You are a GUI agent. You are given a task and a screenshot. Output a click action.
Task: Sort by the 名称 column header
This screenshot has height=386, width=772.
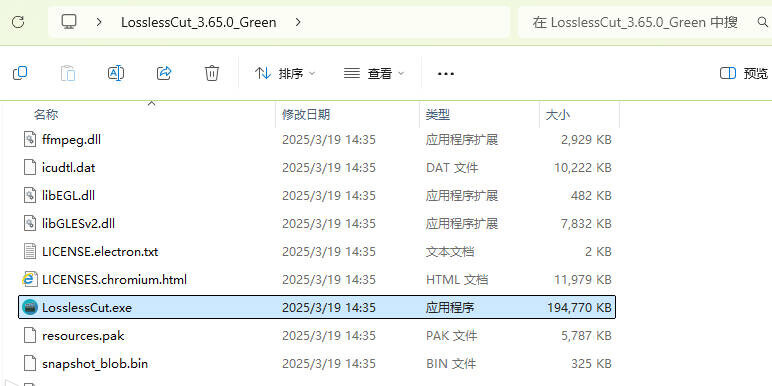point(46,115)
